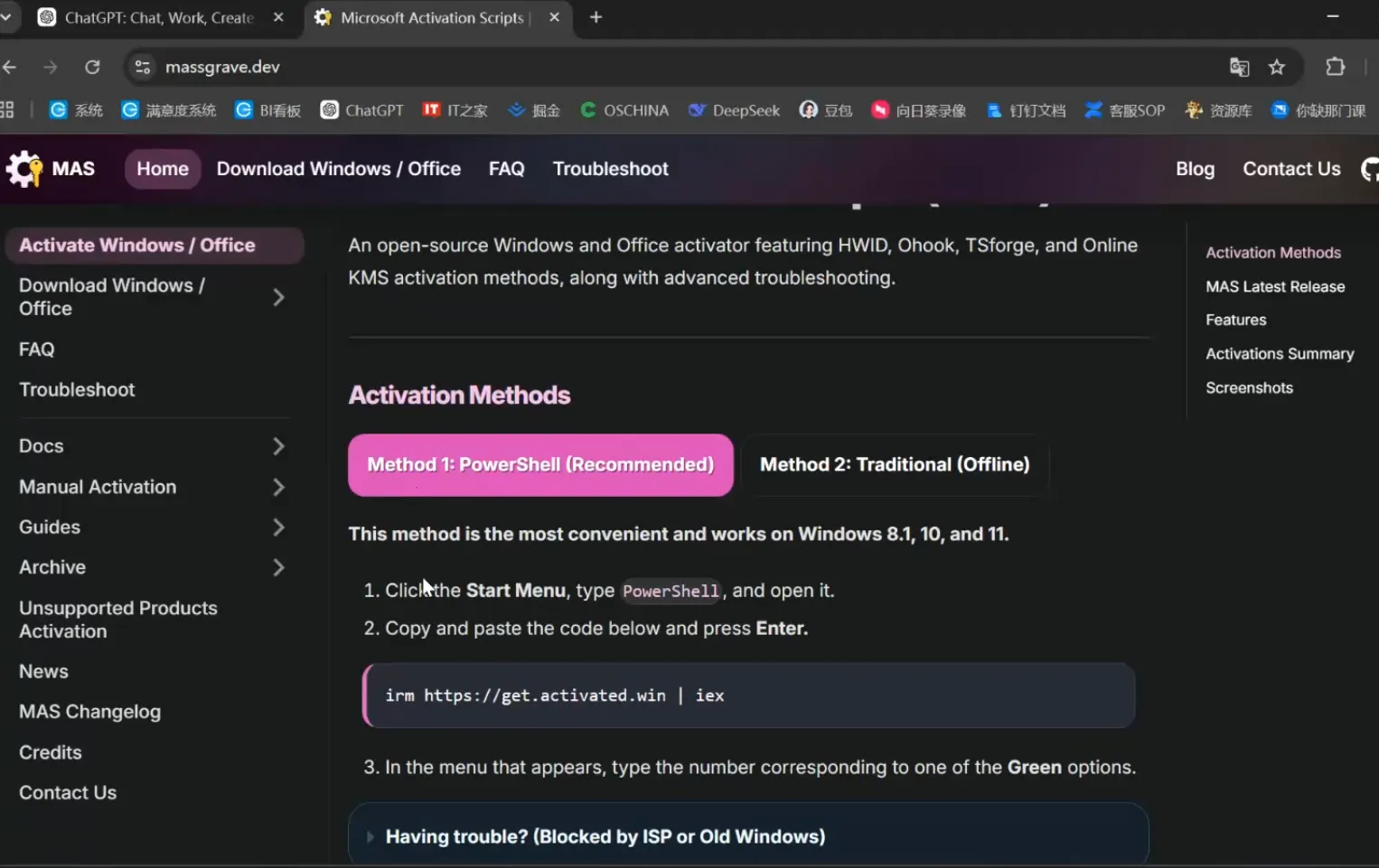Open News in the left sidebar
The image size is (1379, 868).
[x=43, y=672]
